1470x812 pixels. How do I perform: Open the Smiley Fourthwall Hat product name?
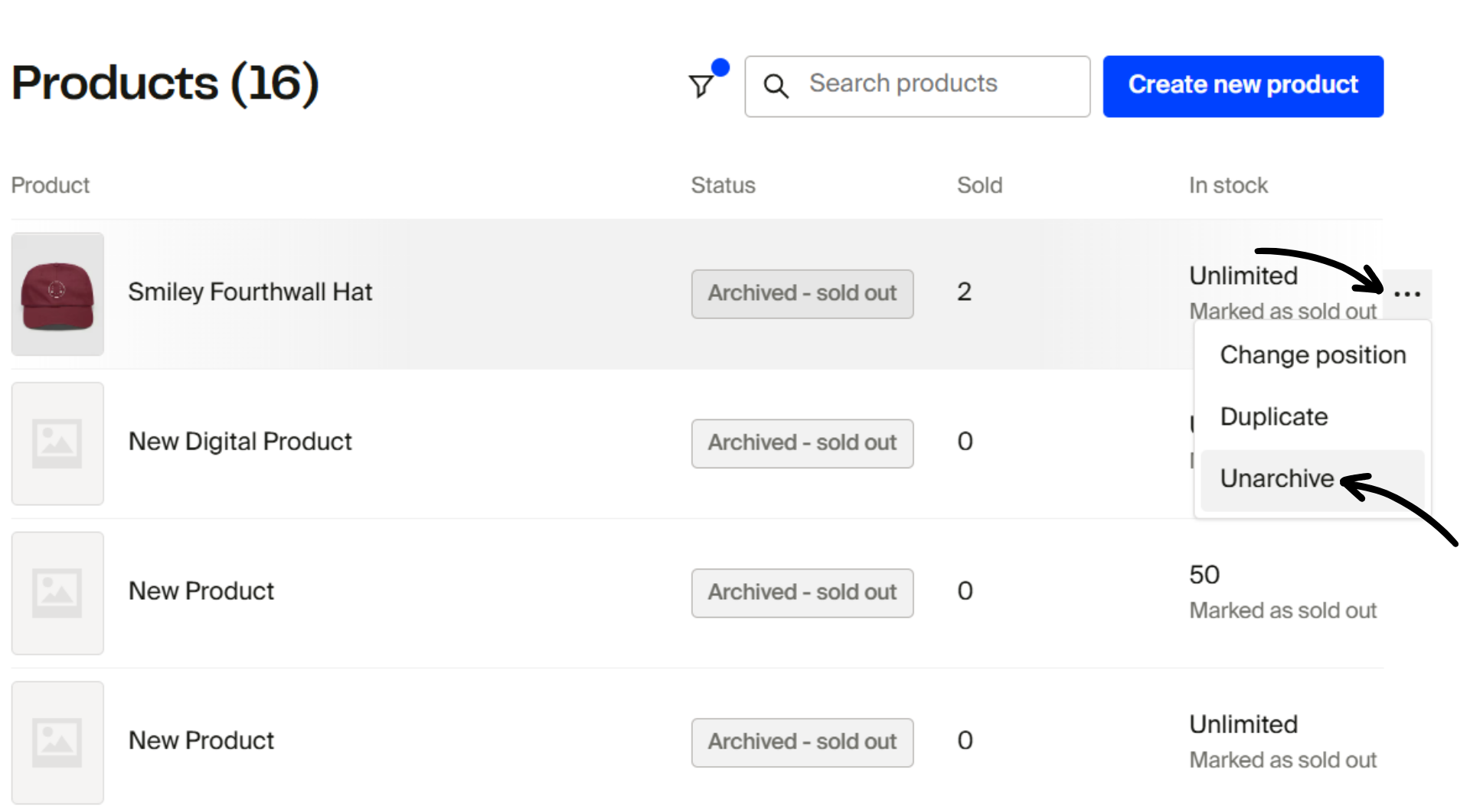[x=250, y=292]
